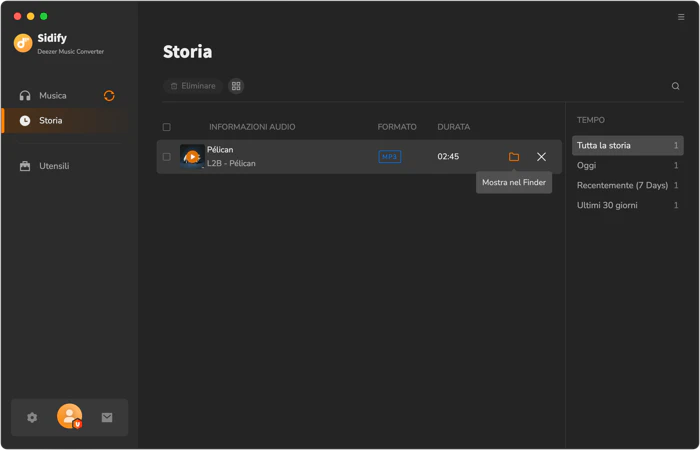Minimize window with yellow button
This screenshot has height=450, width=700.
pyautogui.click(x=30, y=17)
